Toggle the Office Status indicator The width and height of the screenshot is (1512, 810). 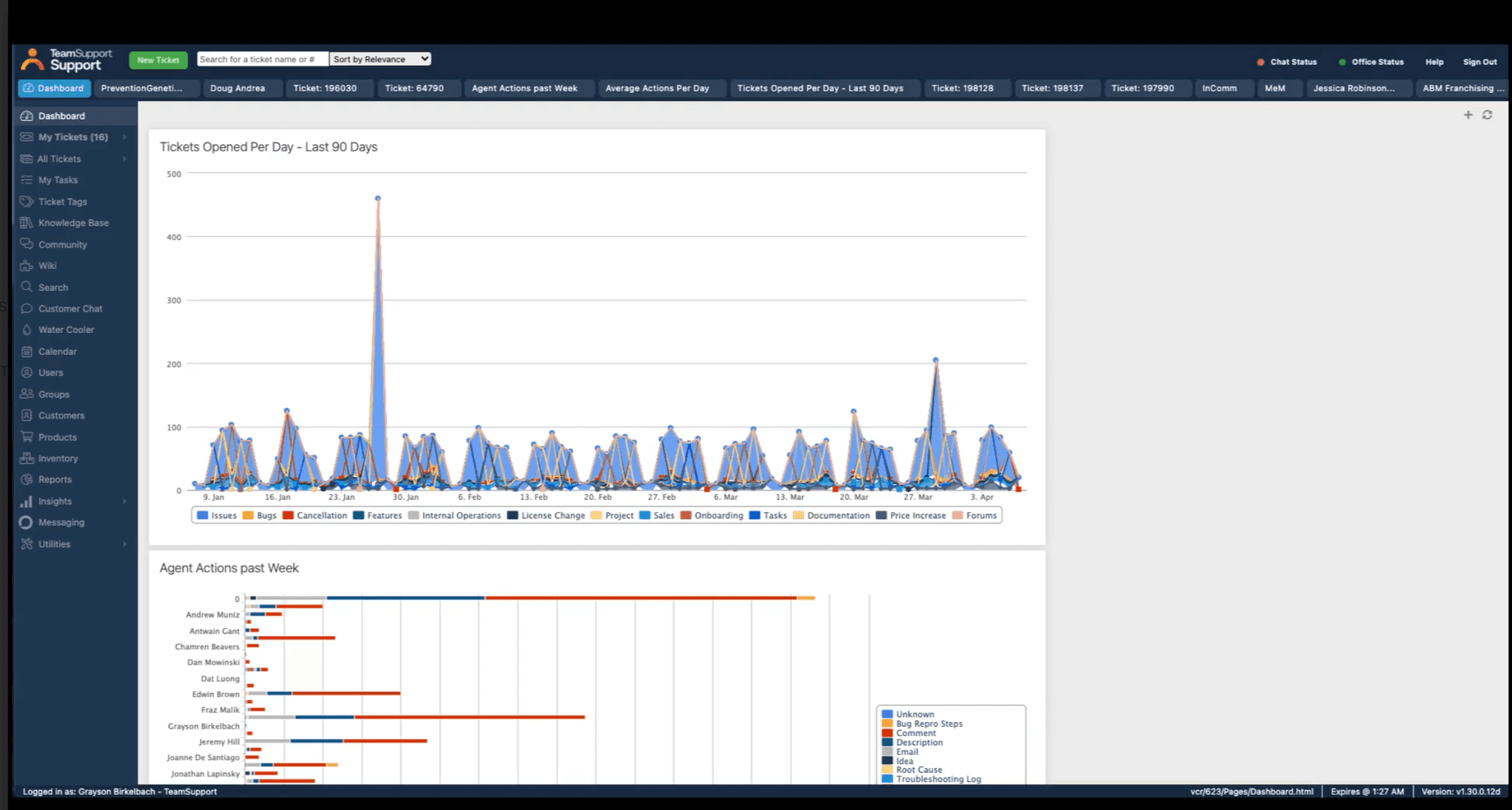point(1370,62)
